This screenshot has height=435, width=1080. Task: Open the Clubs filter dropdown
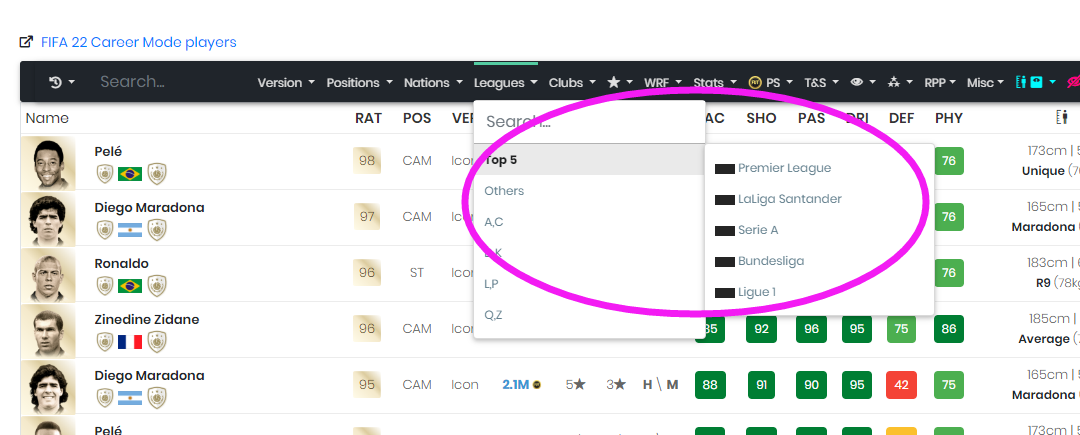pos(572,83)
